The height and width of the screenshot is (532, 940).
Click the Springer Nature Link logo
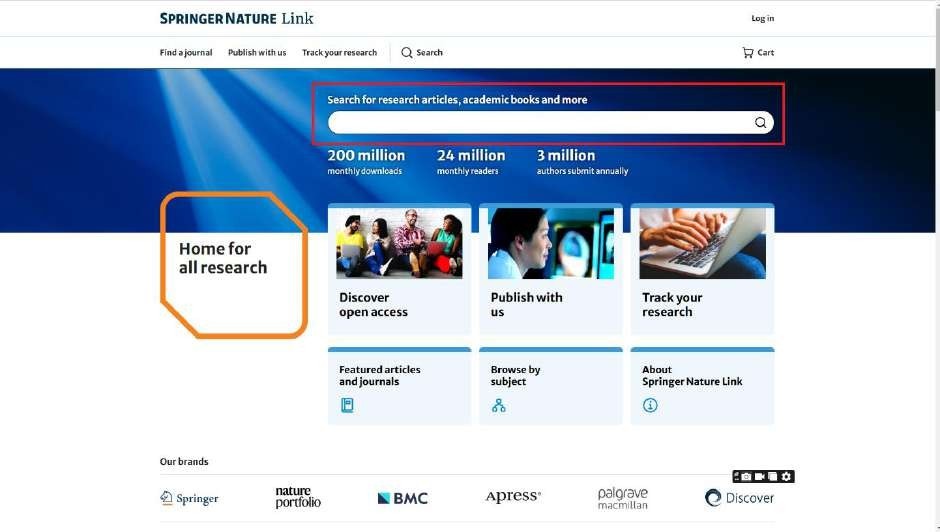(236, 18)
